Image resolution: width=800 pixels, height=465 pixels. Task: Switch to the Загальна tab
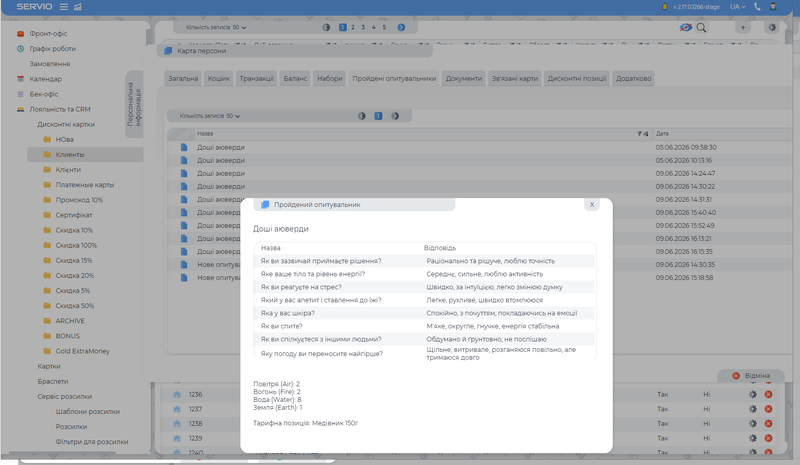[x=183, y=78]
